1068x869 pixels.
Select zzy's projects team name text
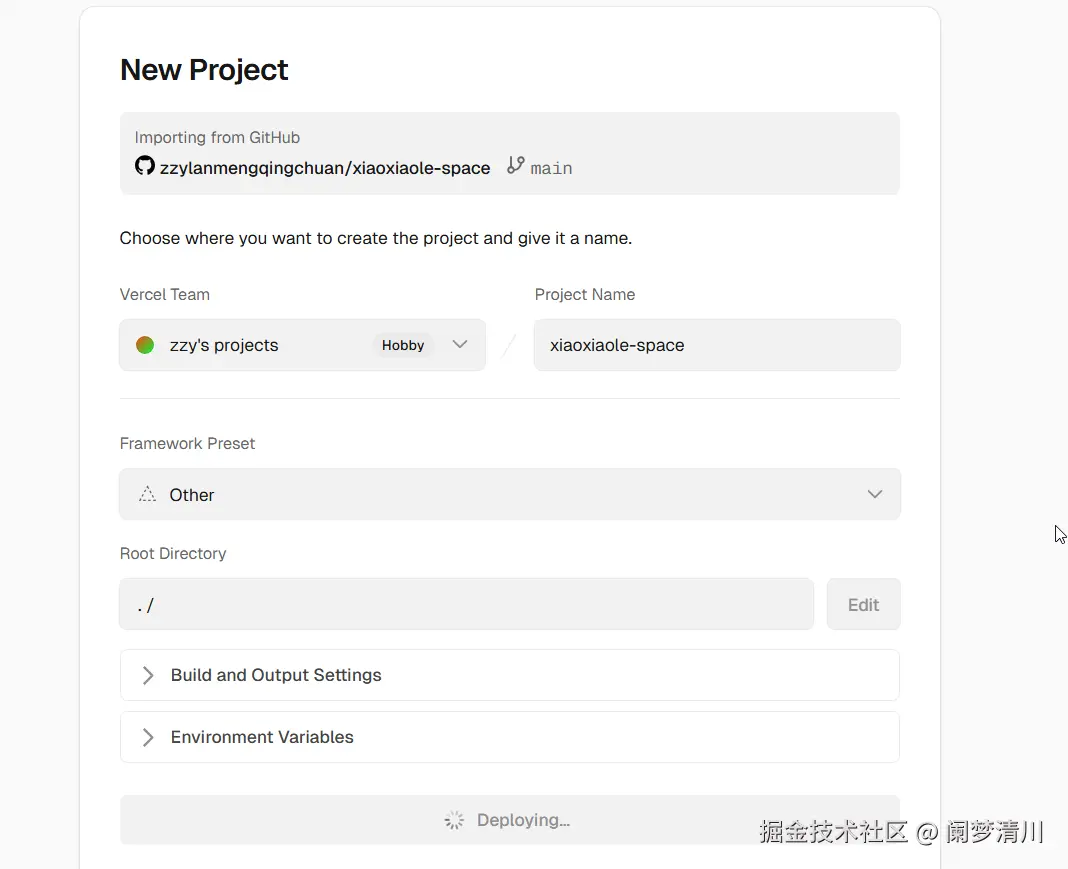tap(224, 345)
